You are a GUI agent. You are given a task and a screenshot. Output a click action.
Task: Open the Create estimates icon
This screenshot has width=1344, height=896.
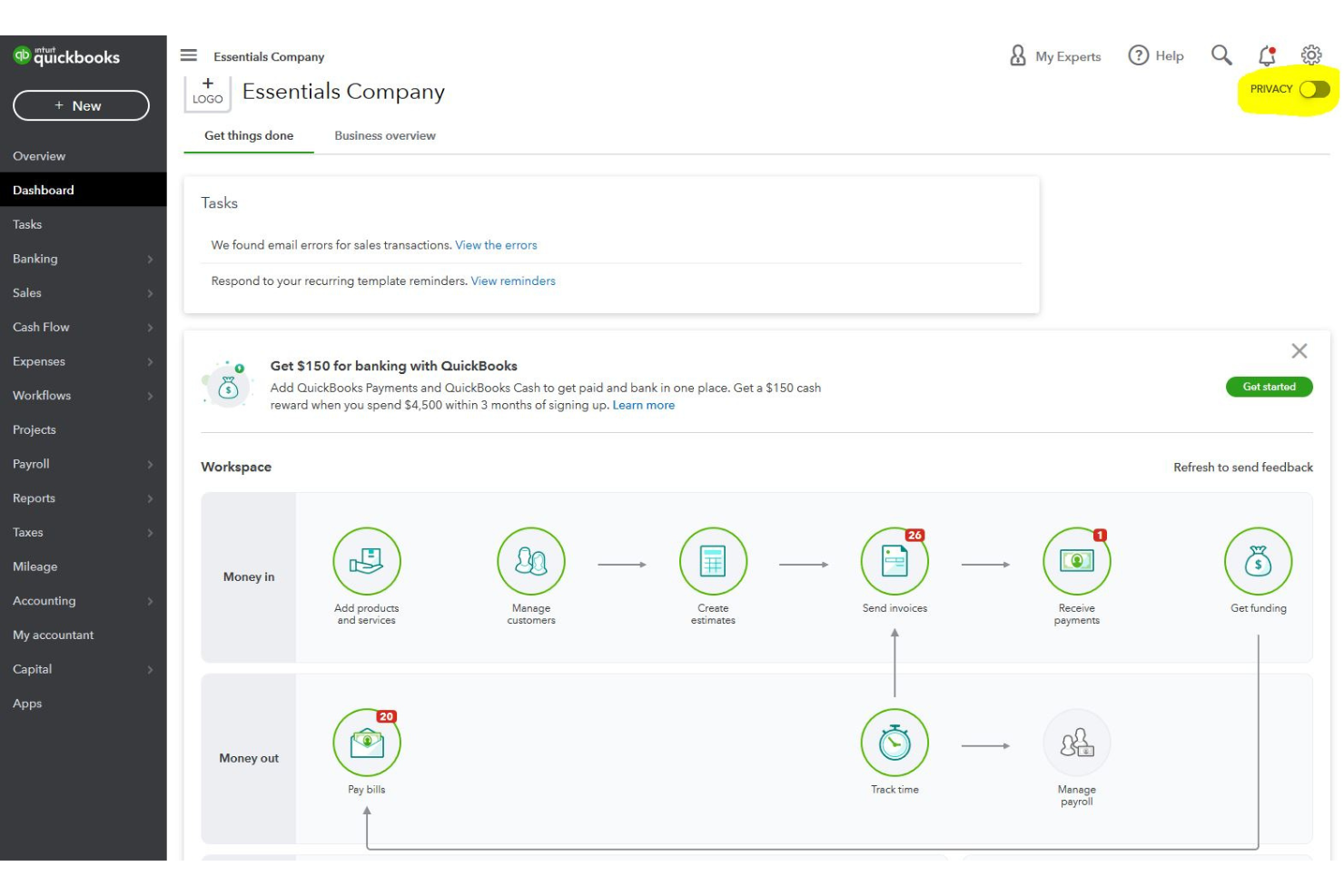tap(713, 561)
